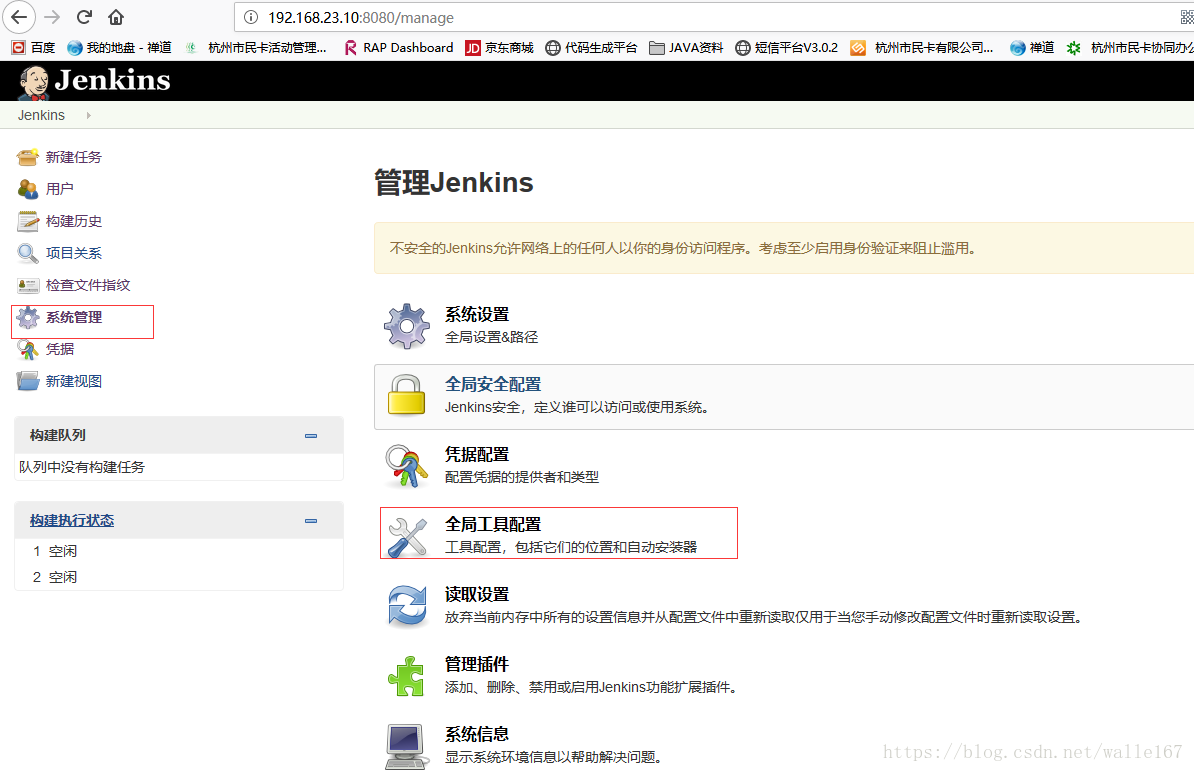
Task: Click the 检查文件指纹 fingerprint icon
Action: pyautogui.click(x=27, y=286)
